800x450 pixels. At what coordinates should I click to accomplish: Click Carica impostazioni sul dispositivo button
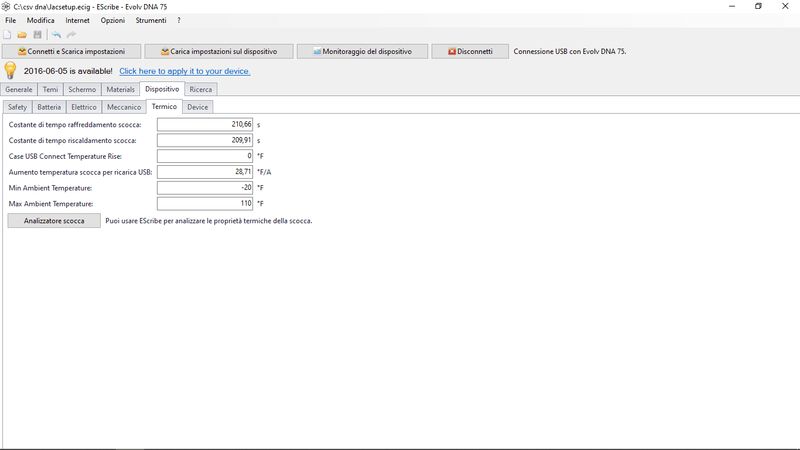[x=219, y=52]
